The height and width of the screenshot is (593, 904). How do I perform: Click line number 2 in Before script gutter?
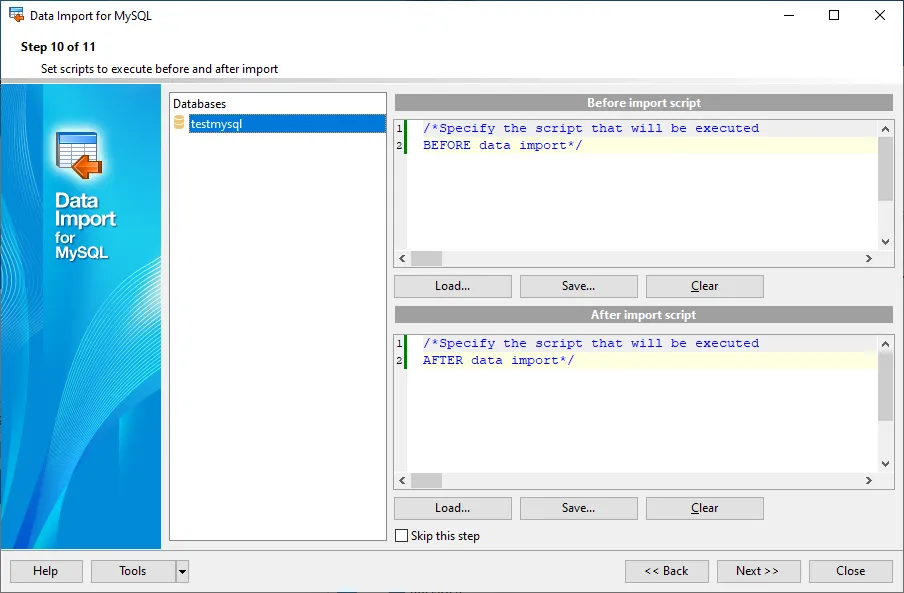coord(399,145)
